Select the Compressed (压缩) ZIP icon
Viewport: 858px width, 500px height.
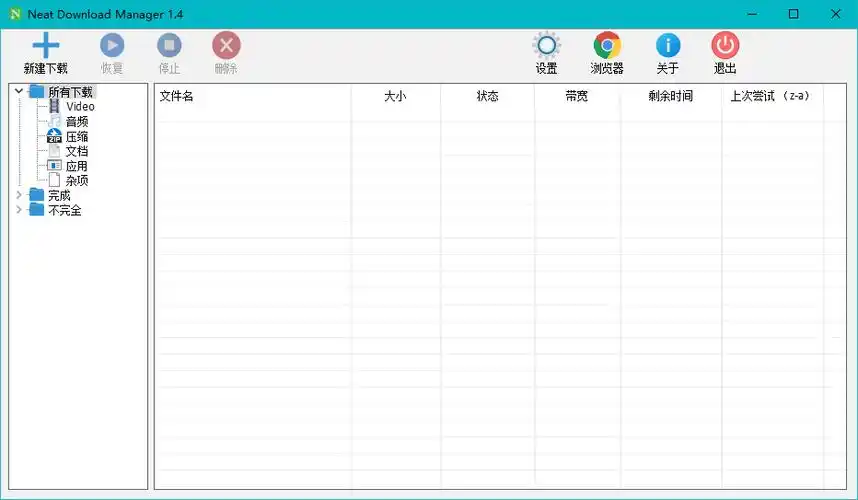coord(54,136)
